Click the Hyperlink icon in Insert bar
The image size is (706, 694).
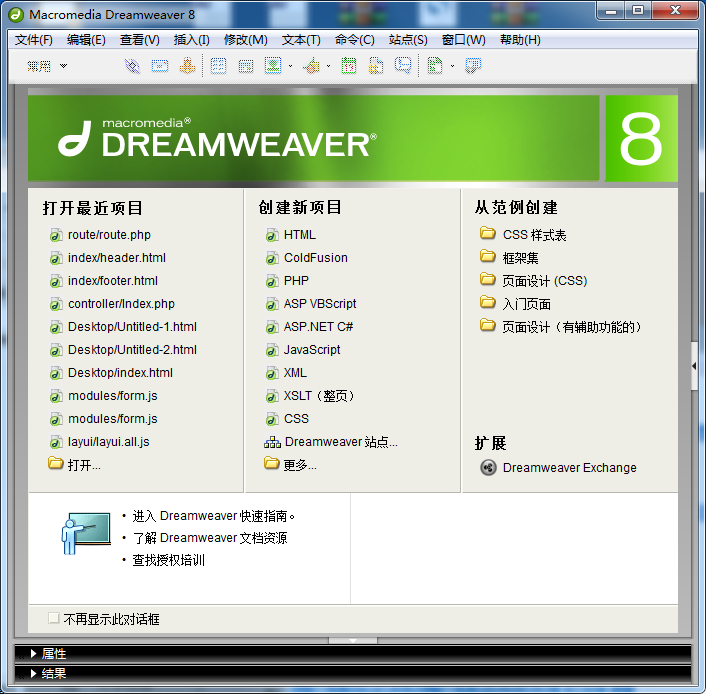point(132,66)
